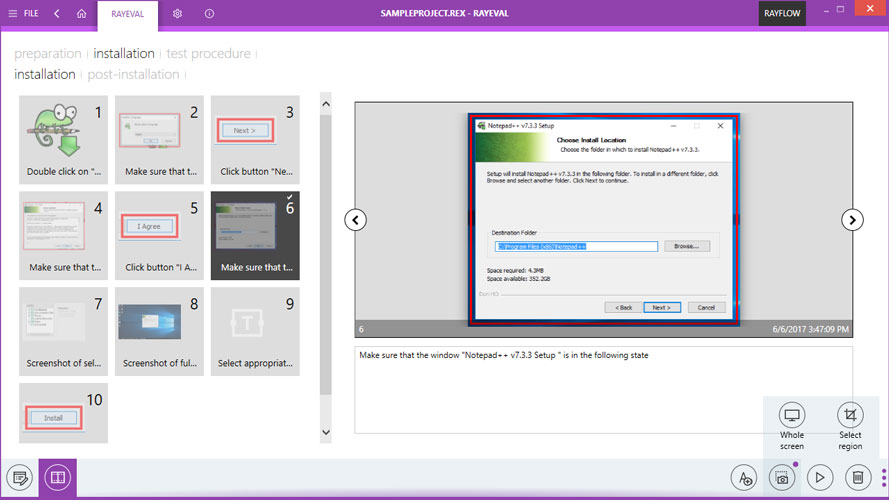
Task: Switch to the test procedure phase
Action: [208, 53]
